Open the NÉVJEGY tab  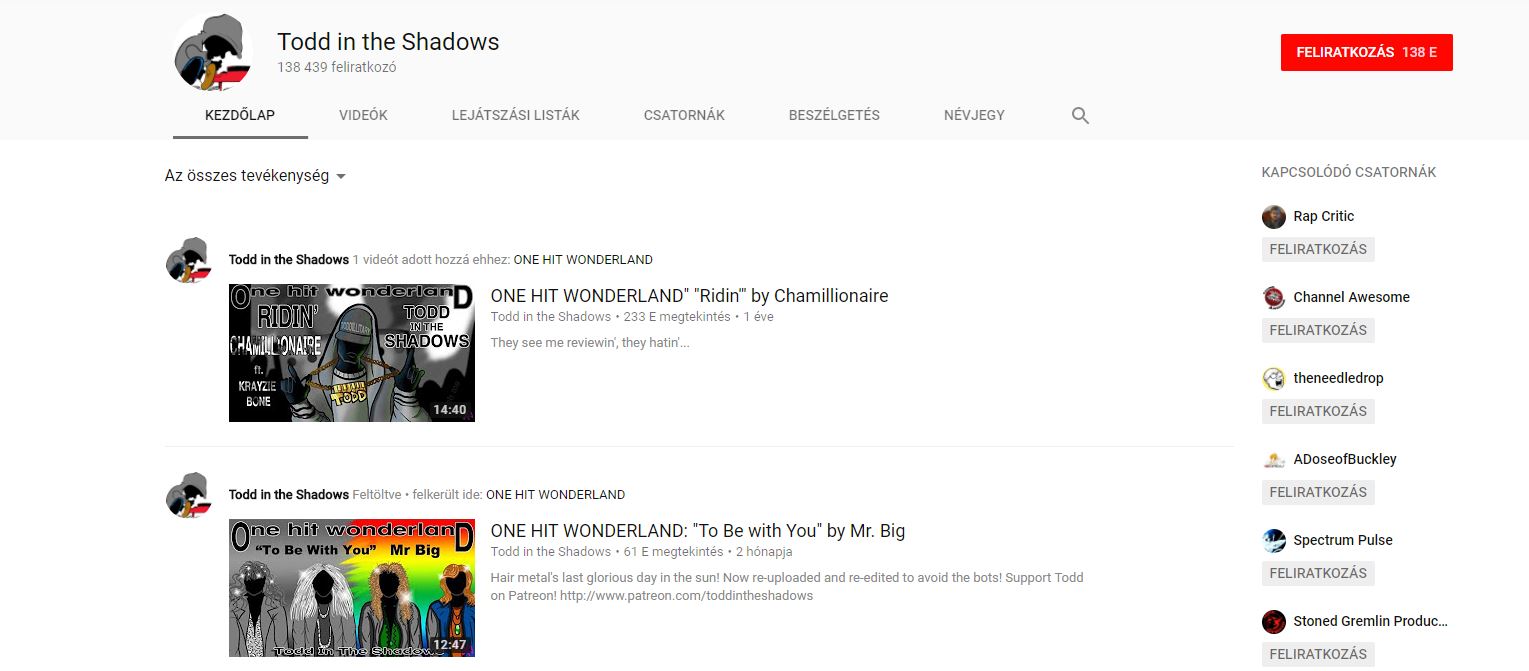pos(974,115)
